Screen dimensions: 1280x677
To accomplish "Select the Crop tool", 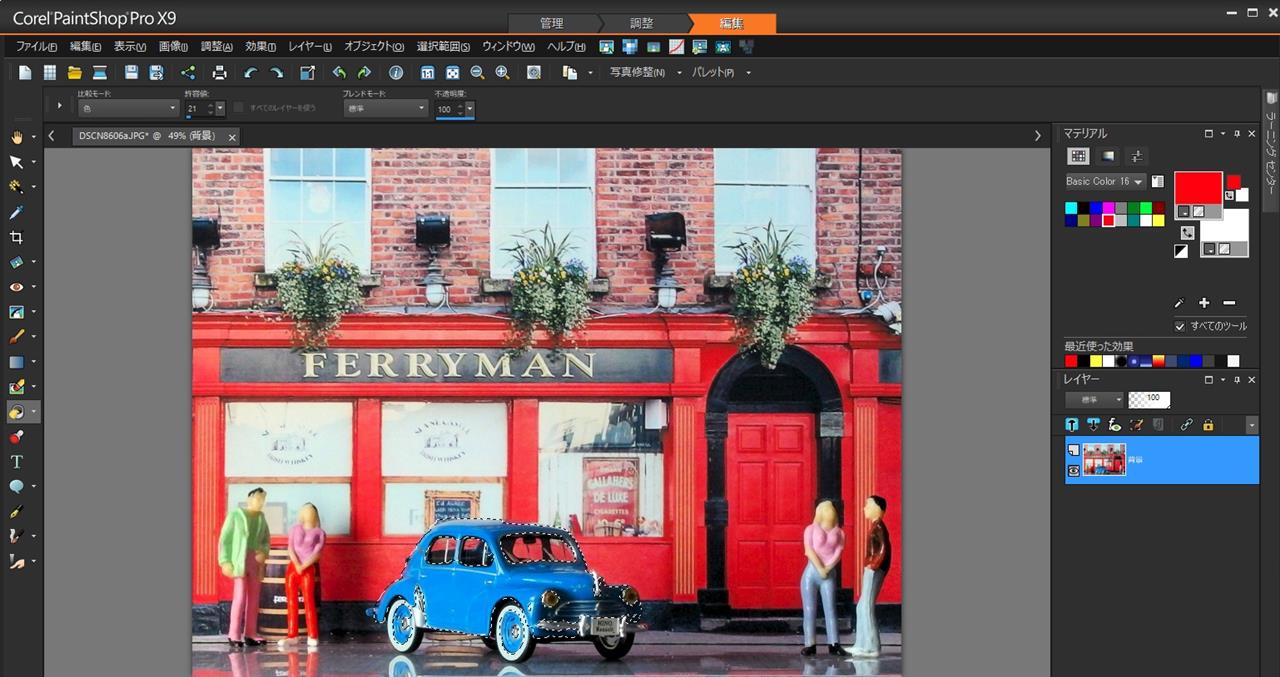I will (x=17, y=237).
